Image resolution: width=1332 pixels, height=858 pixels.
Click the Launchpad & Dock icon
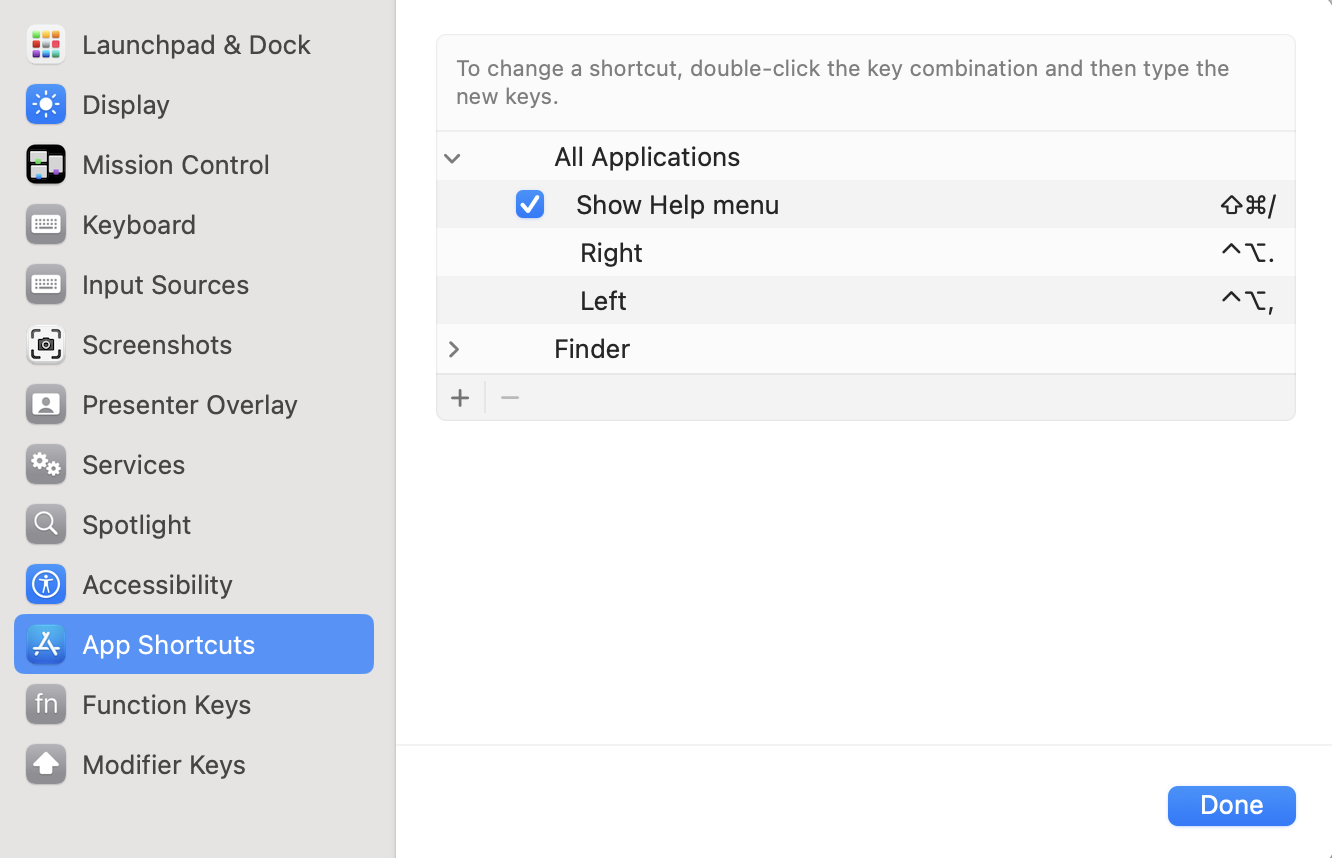[46, 44]
